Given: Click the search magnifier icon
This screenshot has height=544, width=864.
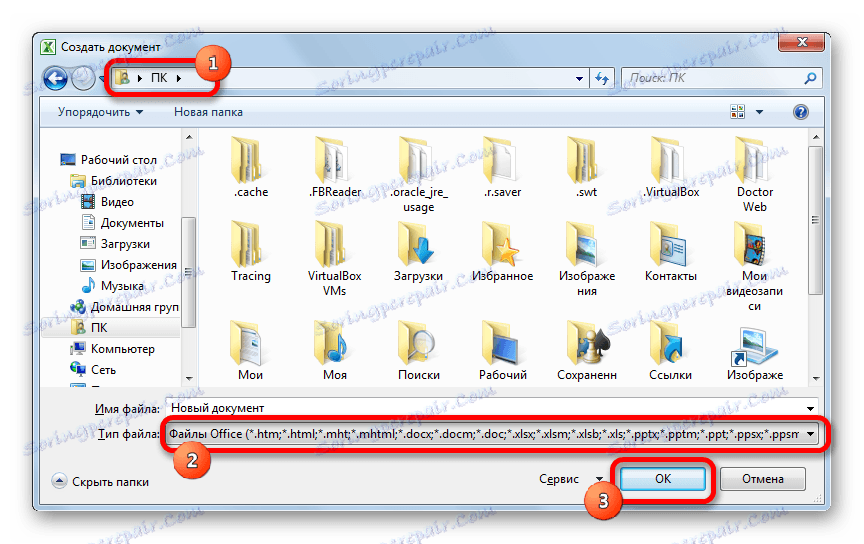Looking at the screenshot, I should 810,78.
